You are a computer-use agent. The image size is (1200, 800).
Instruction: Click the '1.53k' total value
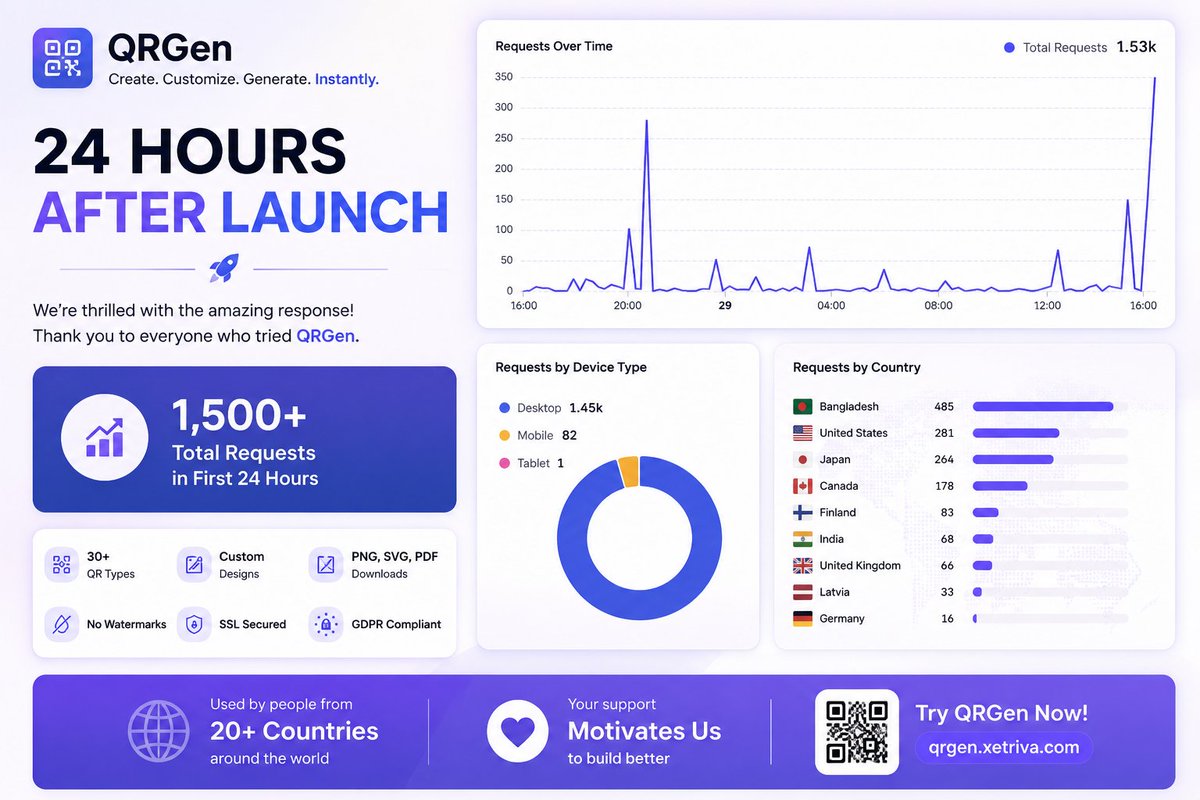1136,47
